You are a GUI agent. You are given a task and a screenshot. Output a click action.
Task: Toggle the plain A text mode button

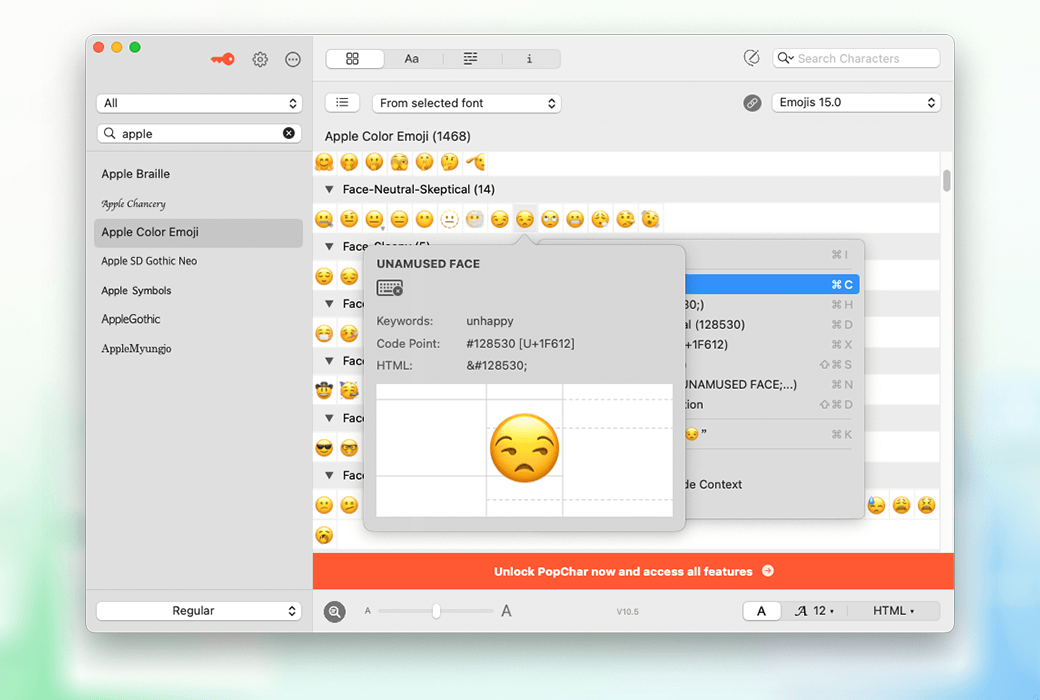point(762,611)
